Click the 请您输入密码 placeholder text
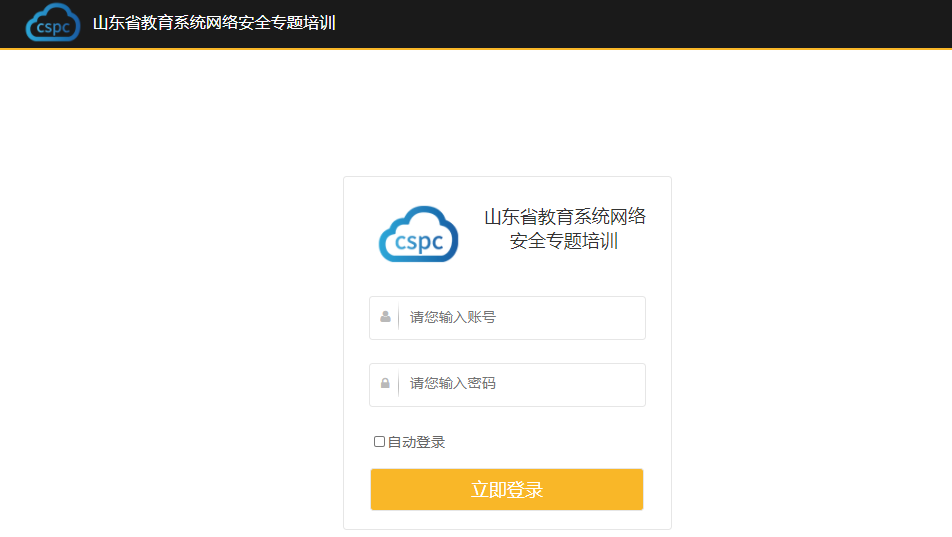952x537 pixels. (453, 383)
